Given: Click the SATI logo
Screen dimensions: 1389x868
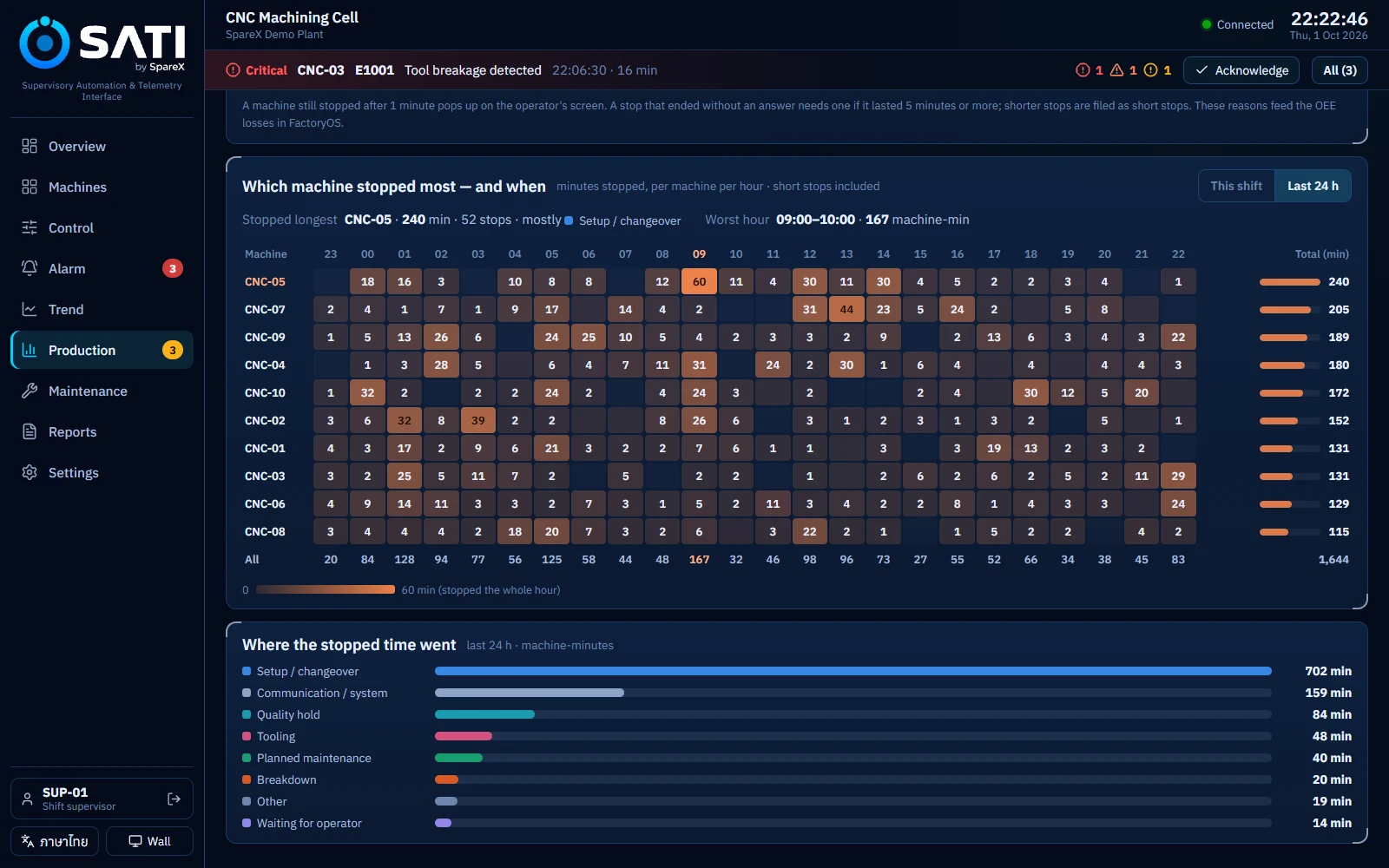Looking at the screenshot, I should click(102, 43).
